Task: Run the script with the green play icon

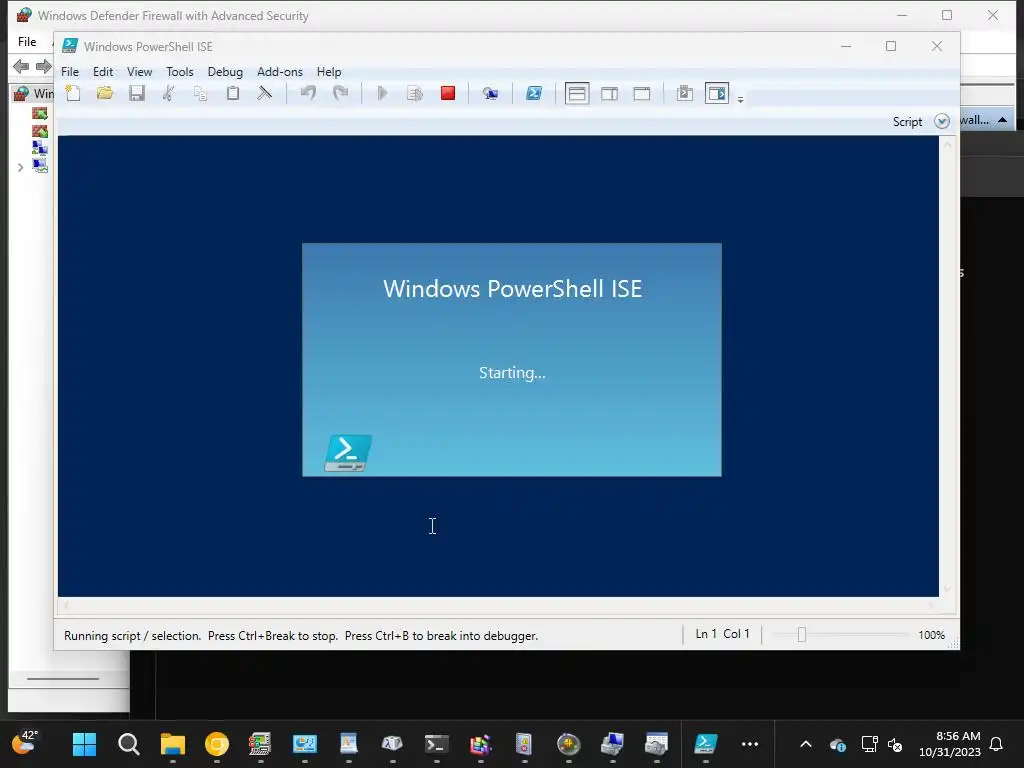Action: point(383,93)
